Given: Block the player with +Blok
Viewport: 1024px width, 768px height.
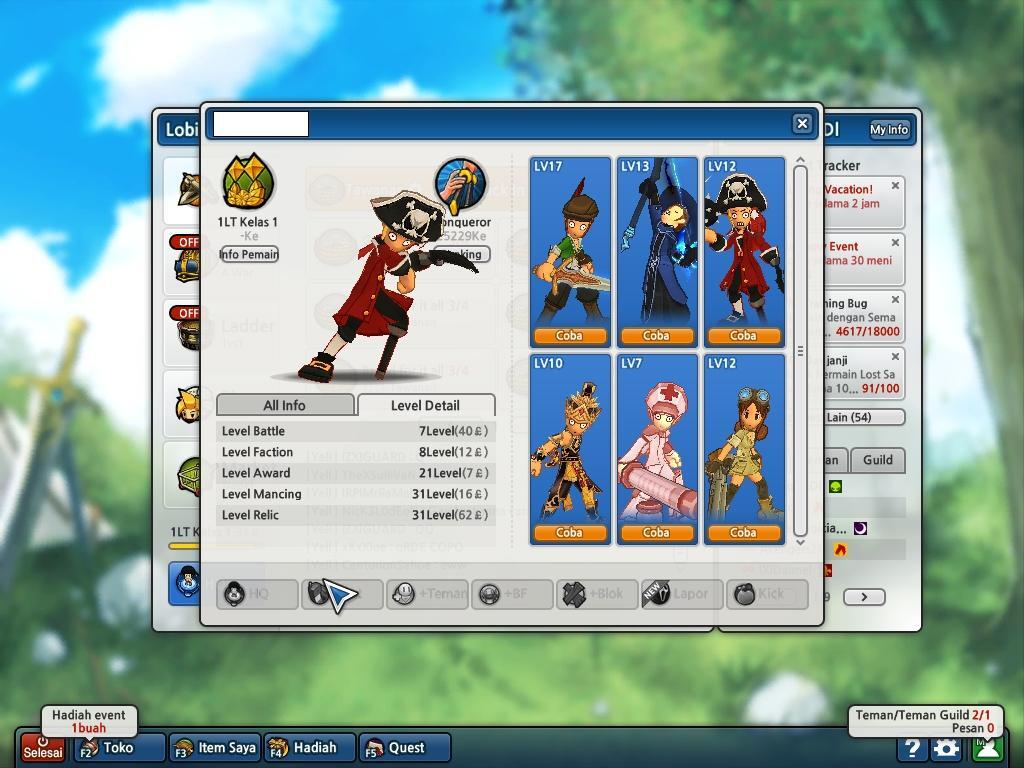Looking at the screenshot, I should (597, 594).
